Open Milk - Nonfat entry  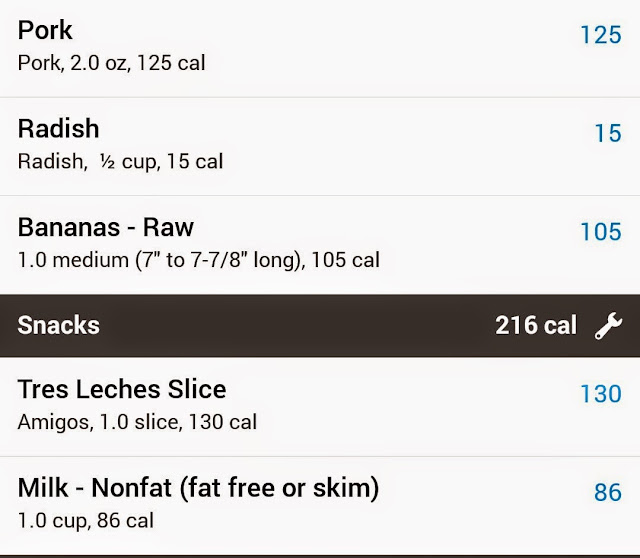(x=198, y=488)
